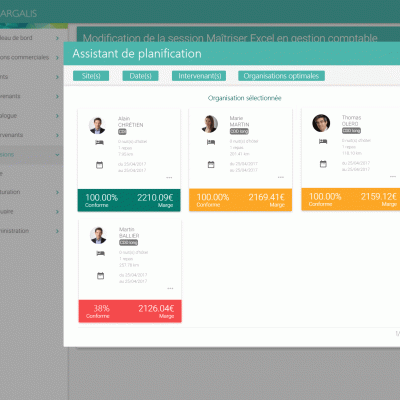The height and width of the screenshot is (400, 400).
Task: Open the 'ons commerciales' sidebar menu entry
Action: 32,57
